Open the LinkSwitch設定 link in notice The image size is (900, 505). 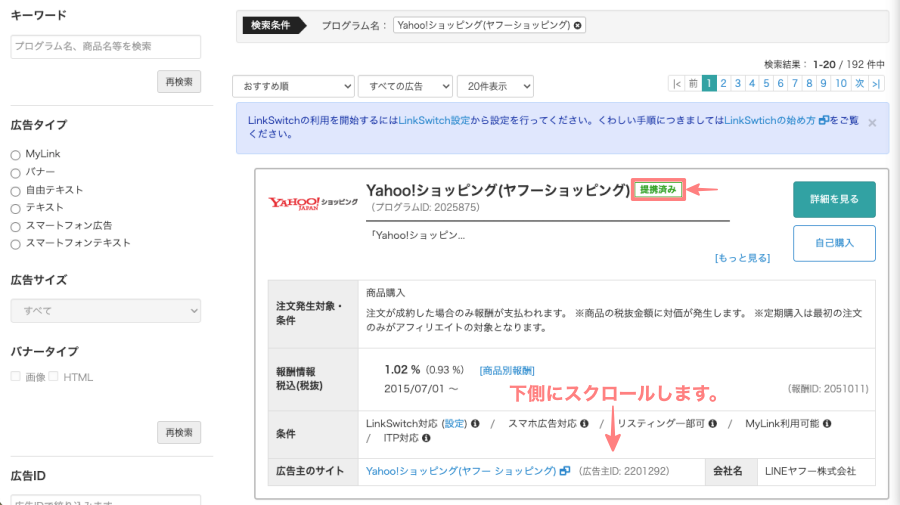tap(434, 120)
